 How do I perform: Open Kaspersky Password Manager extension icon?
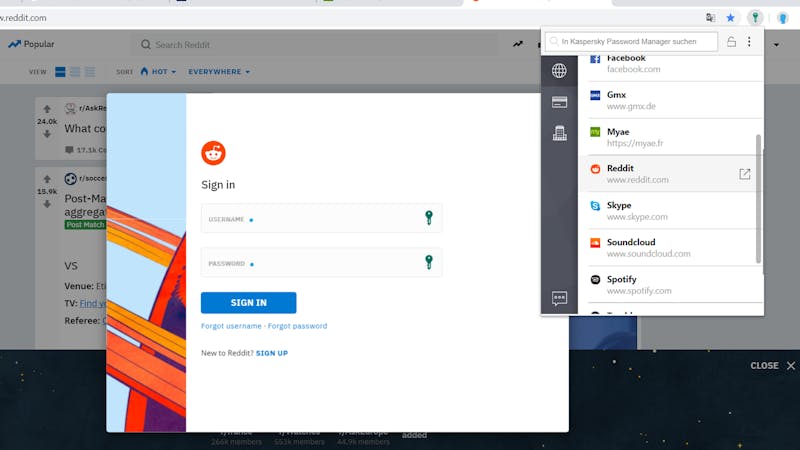click(x=755, y=18)
